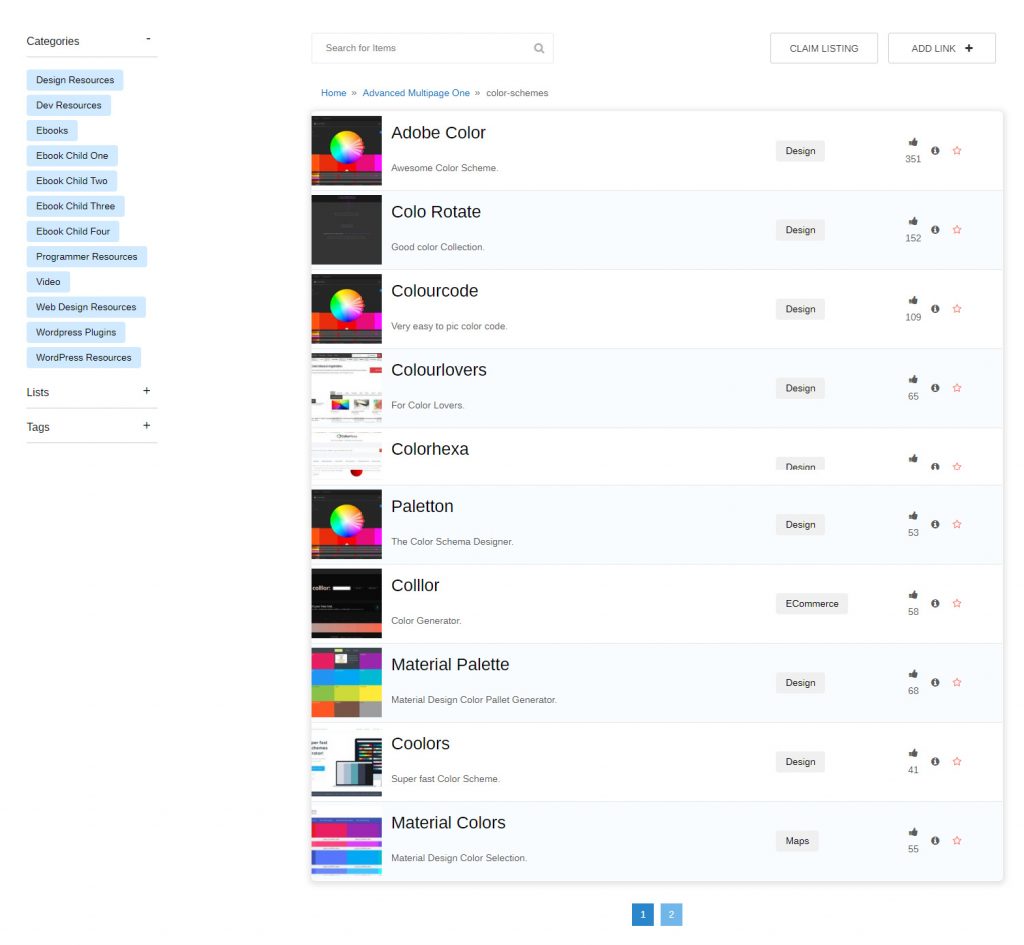Favorite Material Palette with the star
Viewport: 1024px width, 945px height.
click(x=957, y=682)
